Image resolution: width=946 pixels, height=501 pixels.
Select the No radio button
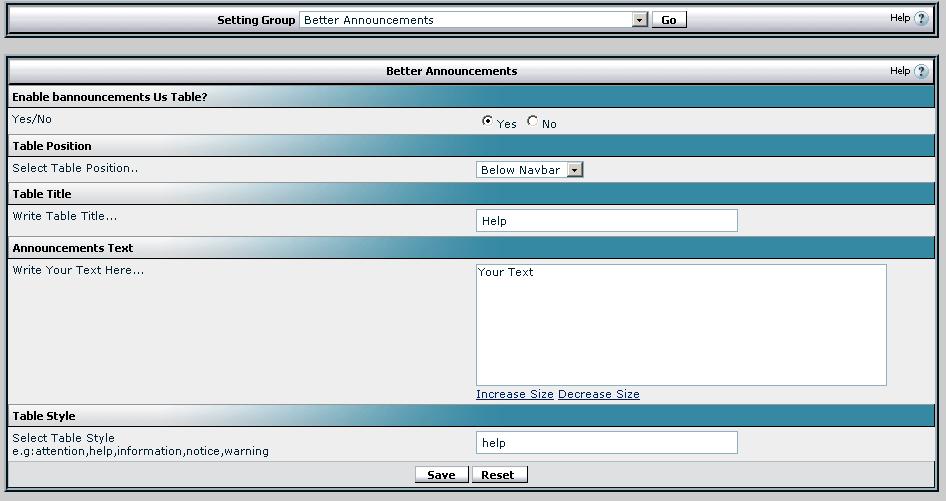click(x=532, y=121)
